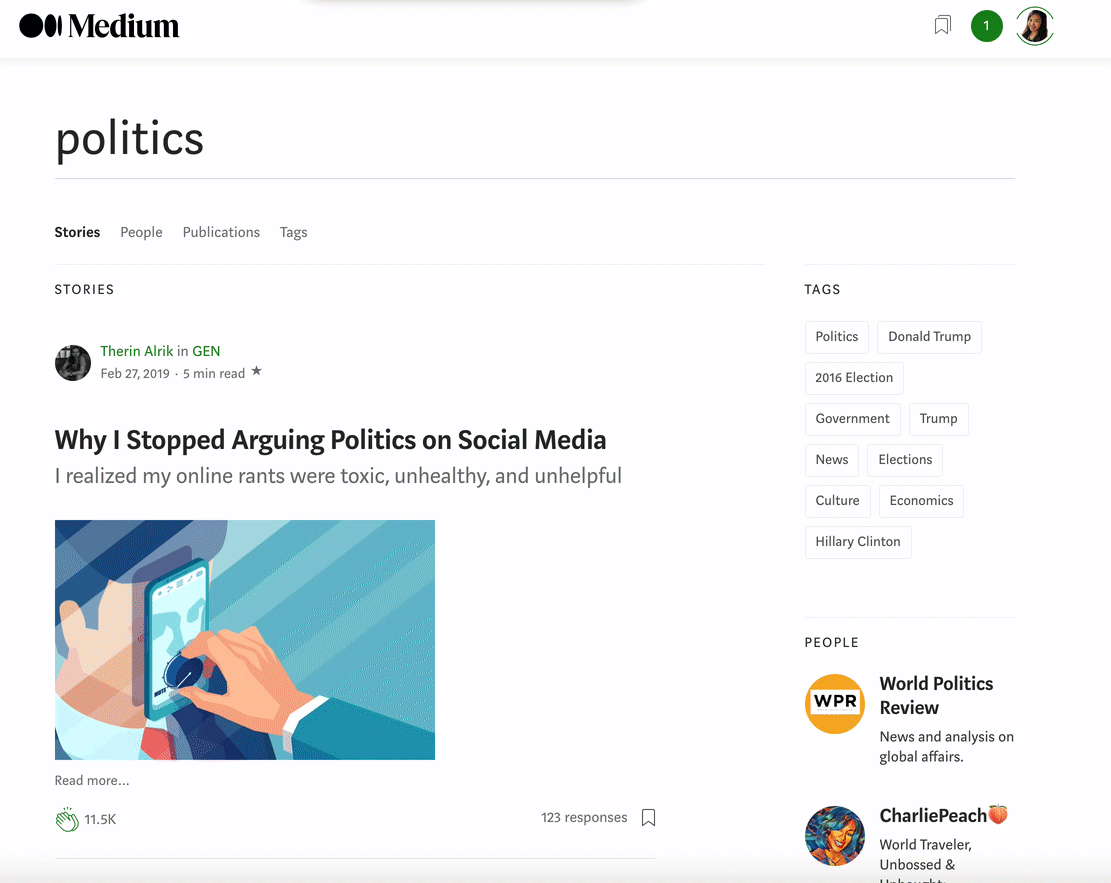The width and height of the screenshot is (1111, 883).
Task: Open World Politics Review WPR avatar
Action: (x=835, y=704)
